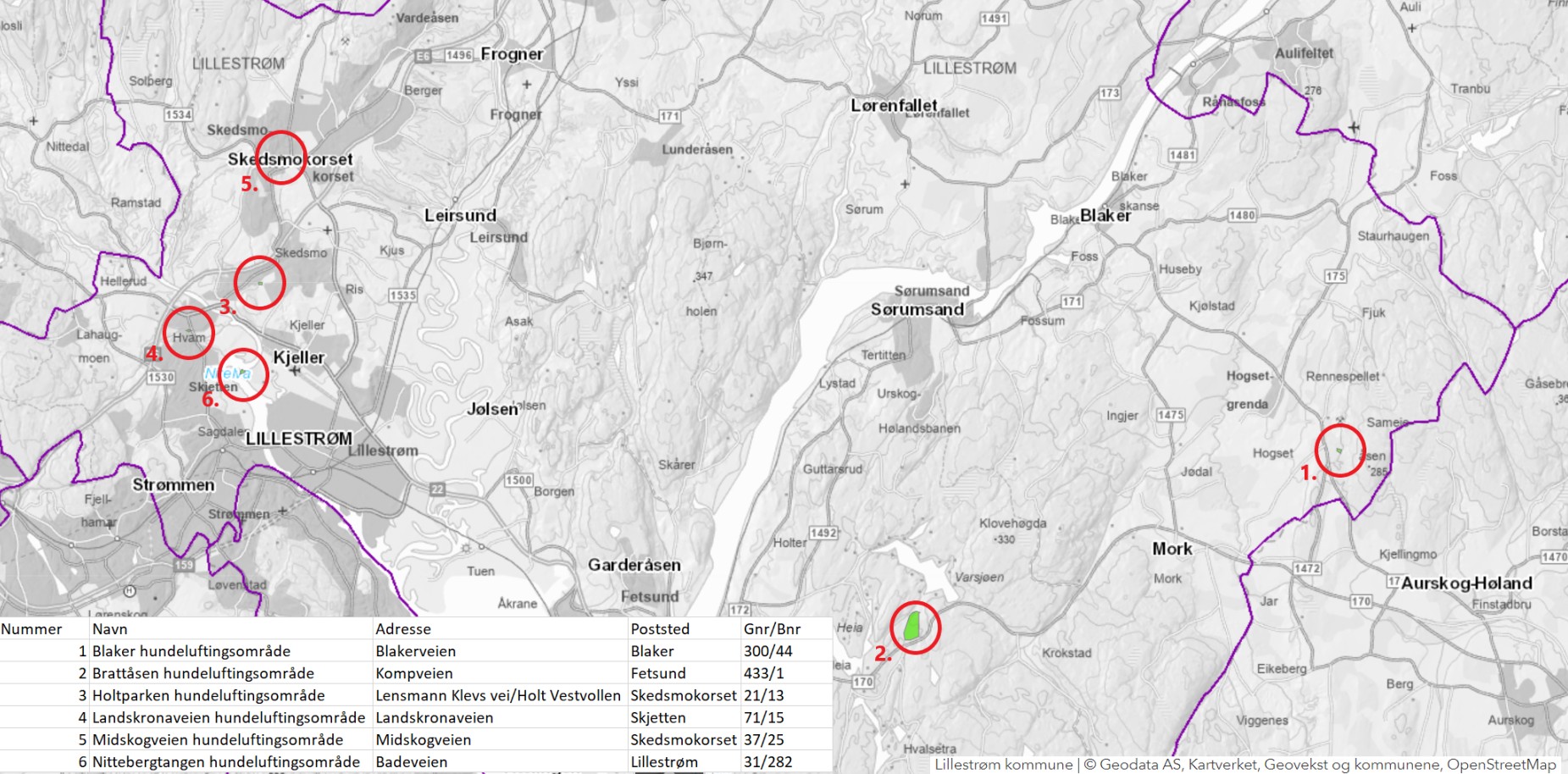Click the Gnr/Bnr column header

click(x=772, y=629)
